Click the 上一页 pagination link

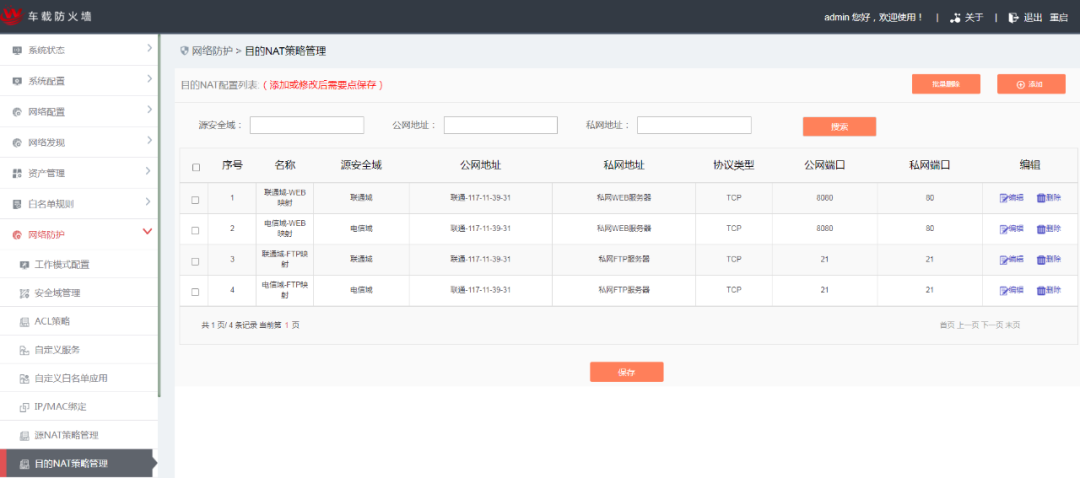(x=968, y=325)
